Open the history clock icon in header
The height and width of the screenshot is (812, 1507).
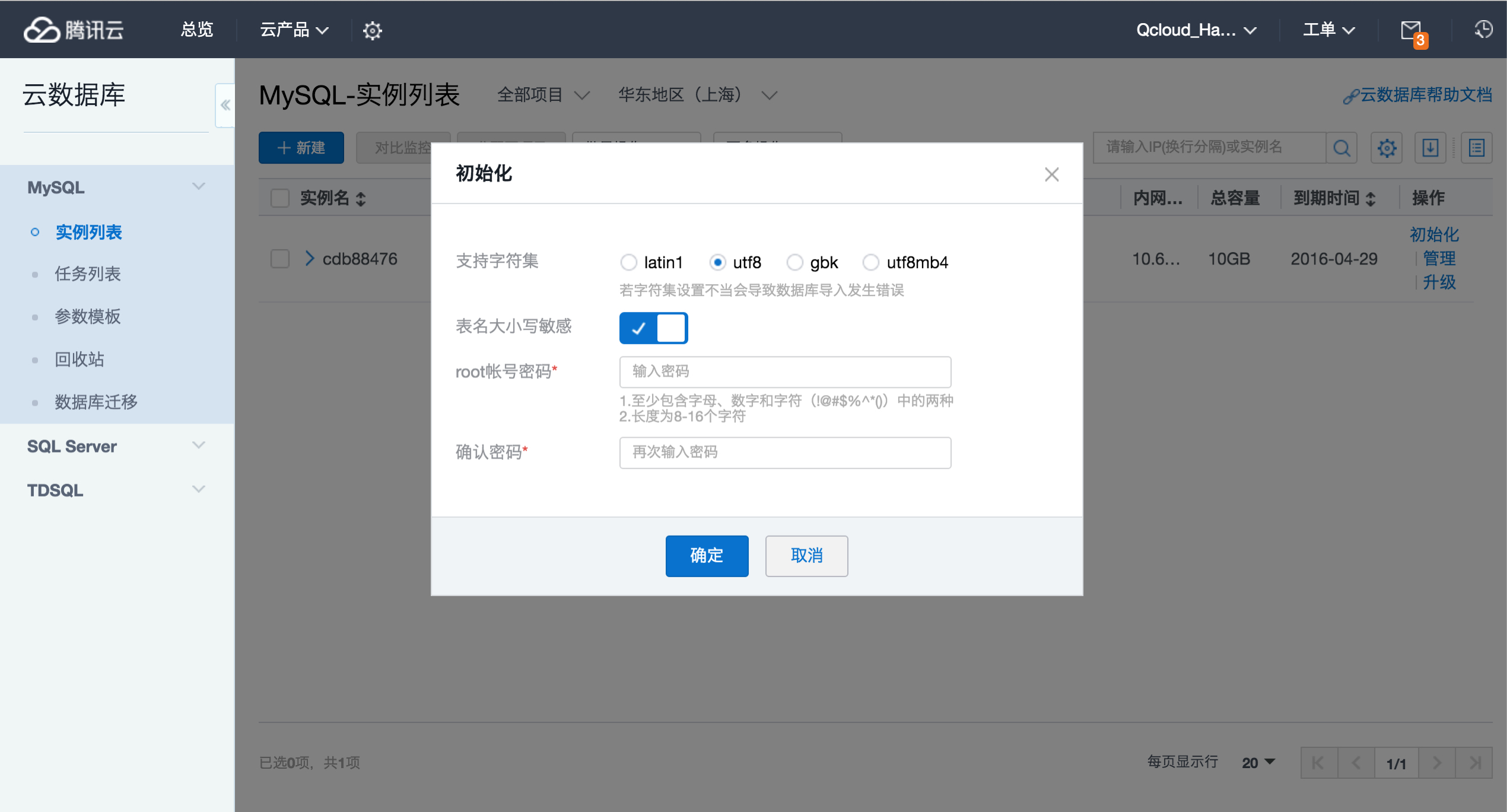[1483, 30]
